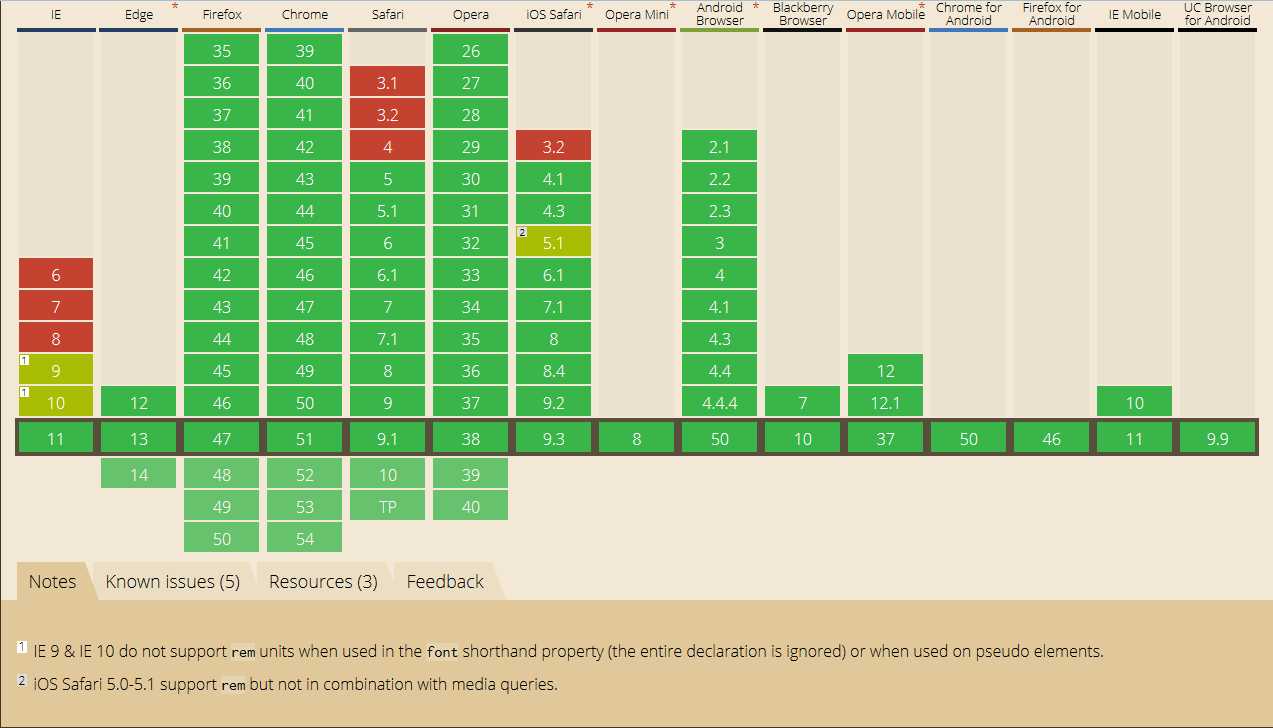Click the UC Browser for Android header
Viewport: 1273px width, 728px height.
[1218, 15]
